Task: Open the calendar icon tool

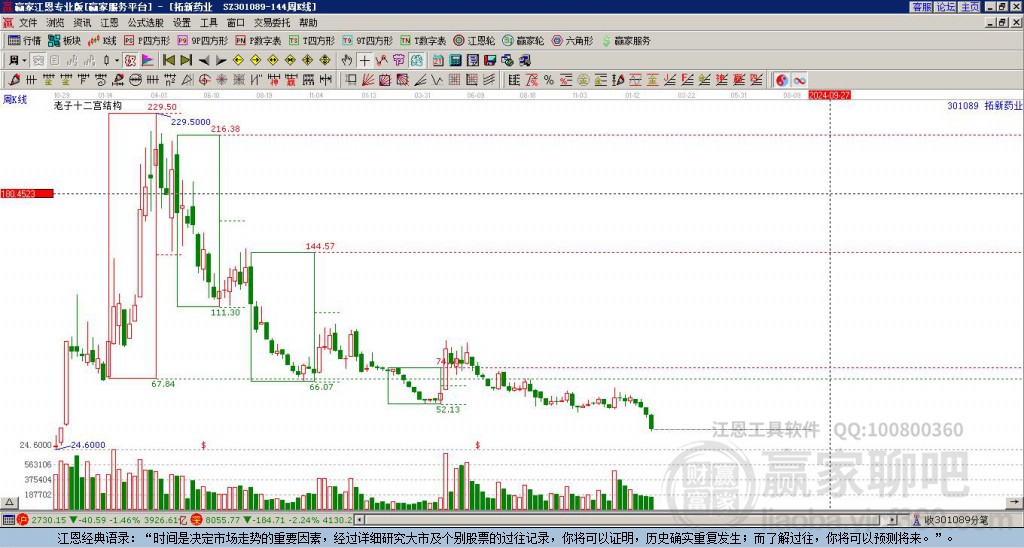Action: (438, 61)
